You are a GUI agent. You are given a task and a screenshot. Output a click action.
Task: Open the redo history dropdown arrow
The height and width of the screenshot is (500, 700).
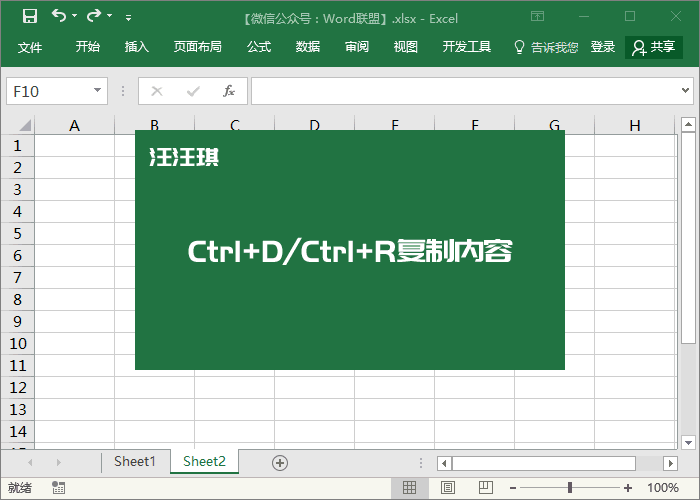[x=109, y=16]
